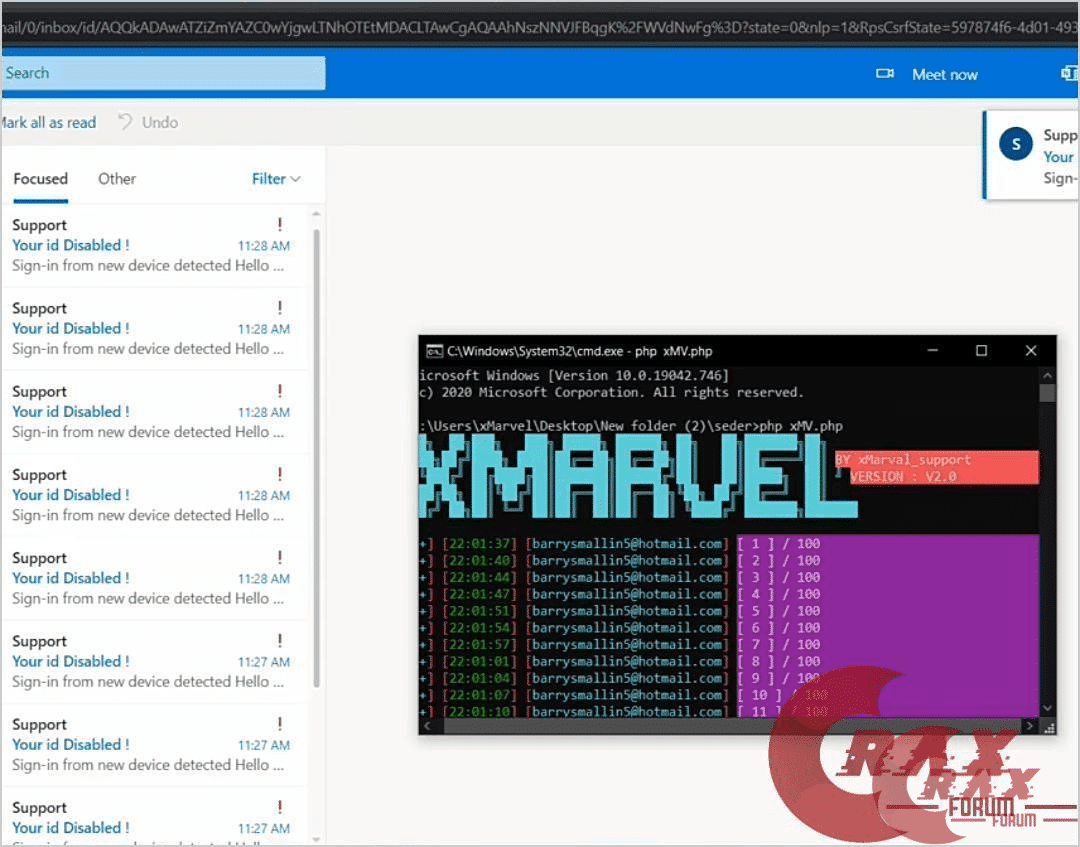Image resolution: width=1080 pixels, height=847 pixels.
Task: Minimize the cmd.exe window
Action: tap(933, 351)
